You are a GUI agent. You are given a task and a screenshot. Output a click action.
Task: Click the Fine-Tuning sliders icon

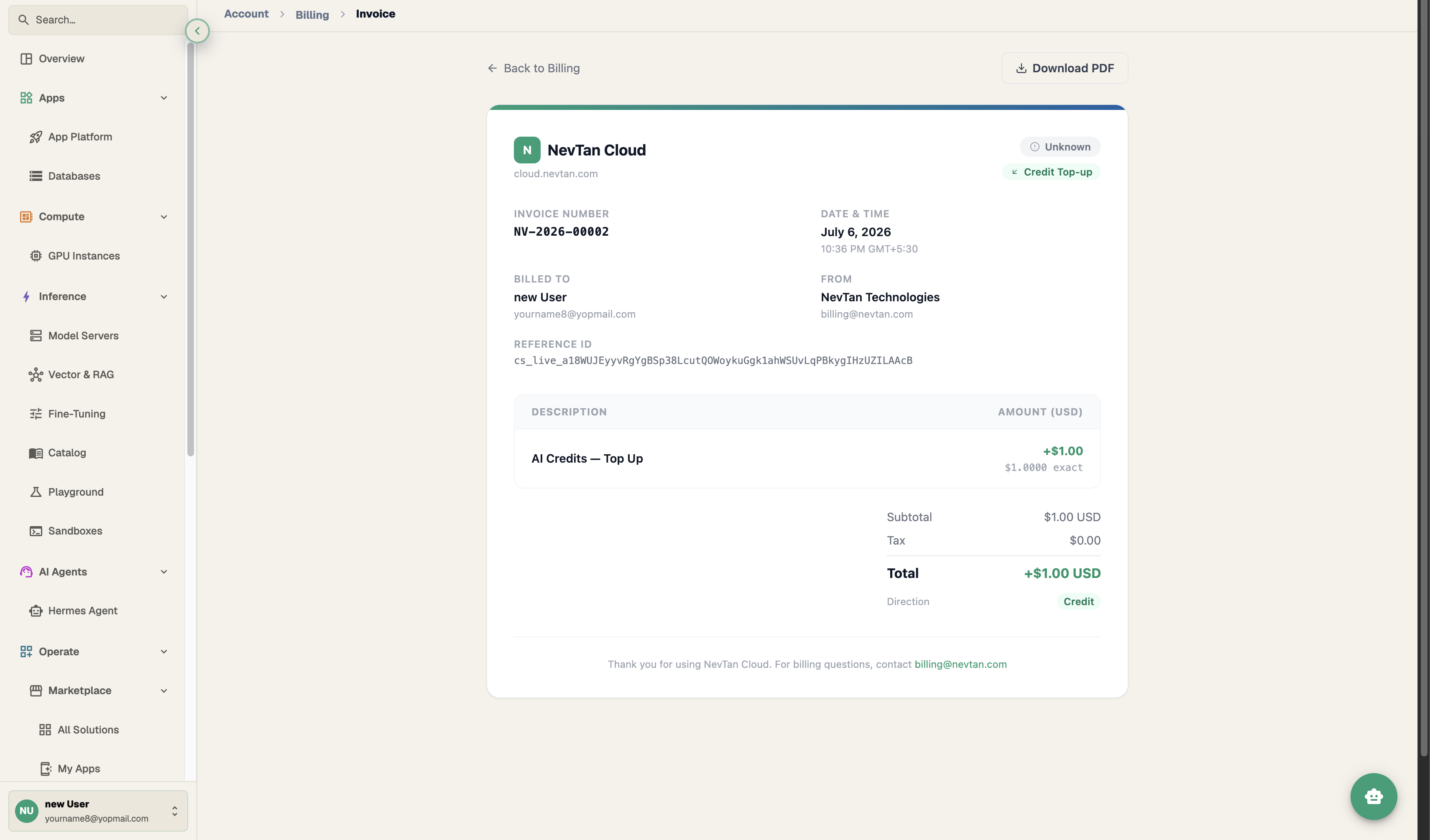click(x=36, y=413)
